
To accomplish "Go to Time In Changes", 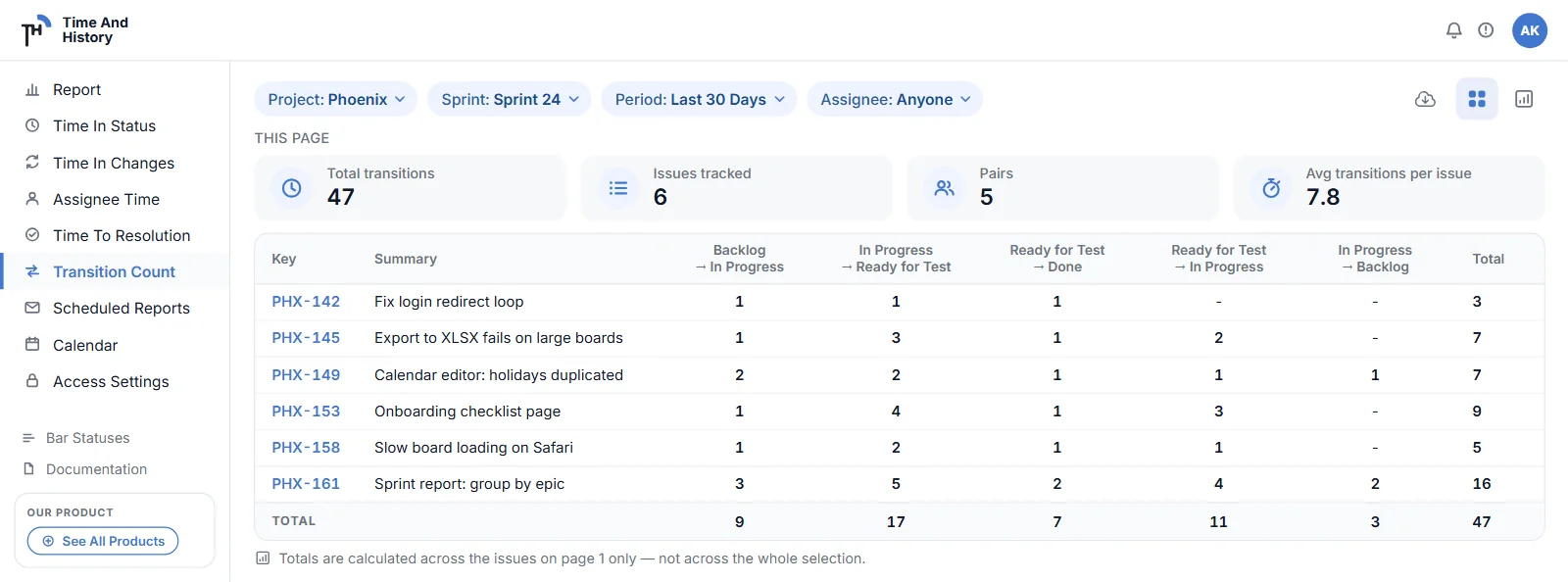I will (114, 163).
